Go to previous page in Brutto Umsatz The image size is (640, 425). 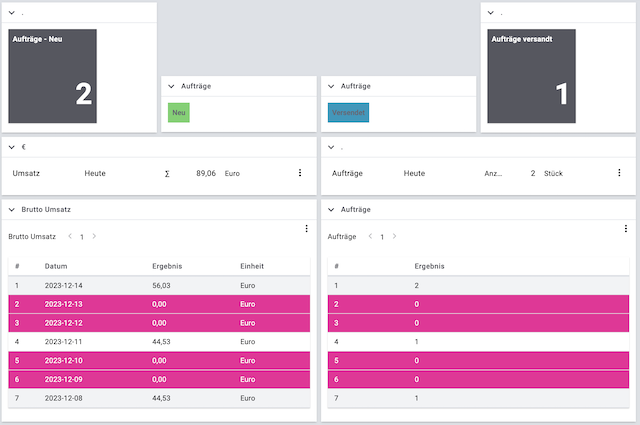click(x=70, y=237)
